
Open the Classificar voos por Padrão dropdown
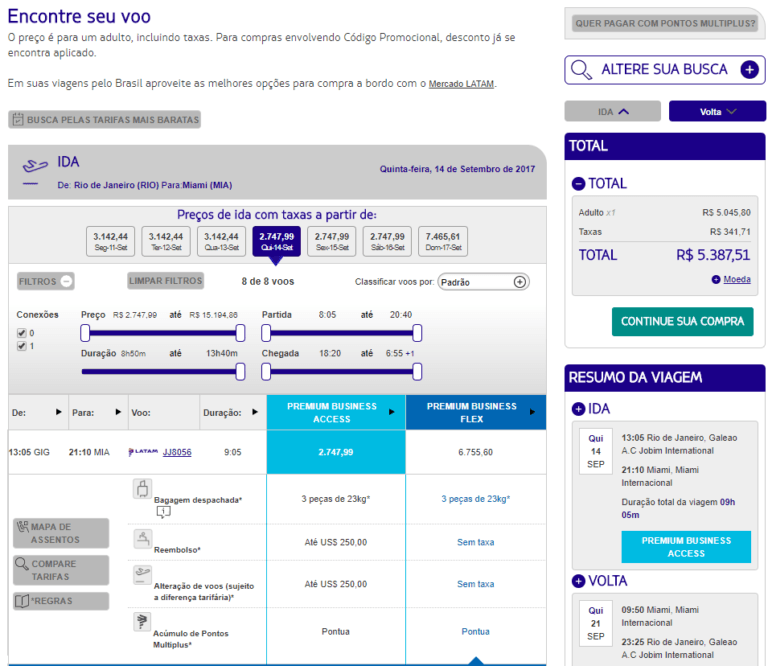click(x=484, y=282)
